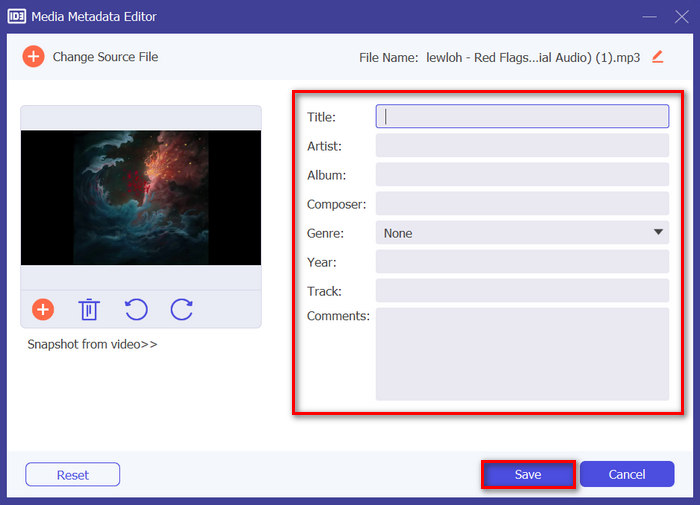This screenshot has width=700, height=505.
Task: Save the metadata changes
Action: click(528, 474)
